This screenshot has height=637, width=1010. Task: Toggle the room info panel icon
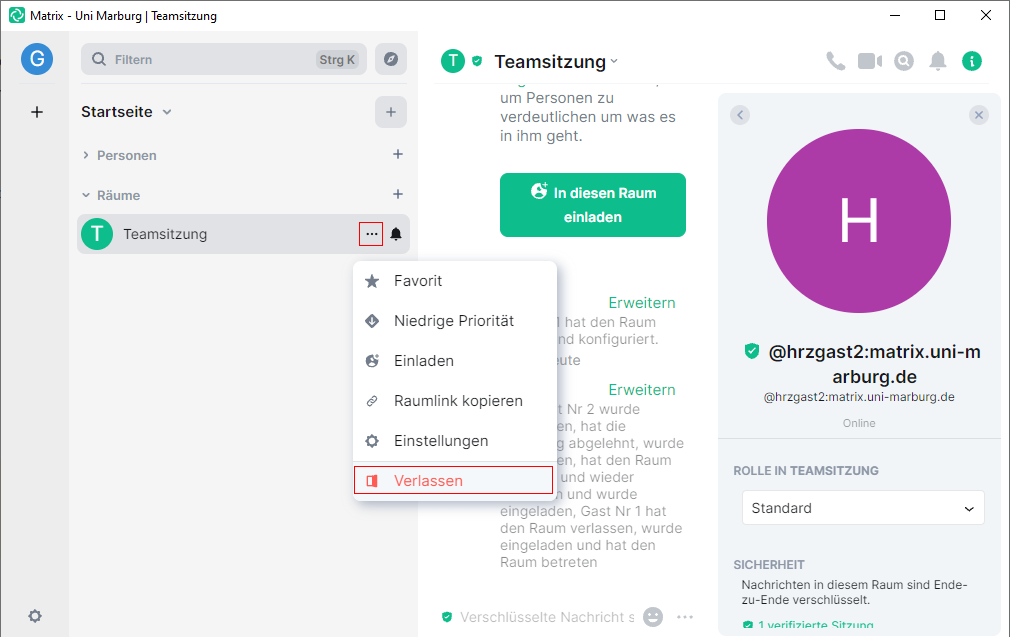[972, 61]
